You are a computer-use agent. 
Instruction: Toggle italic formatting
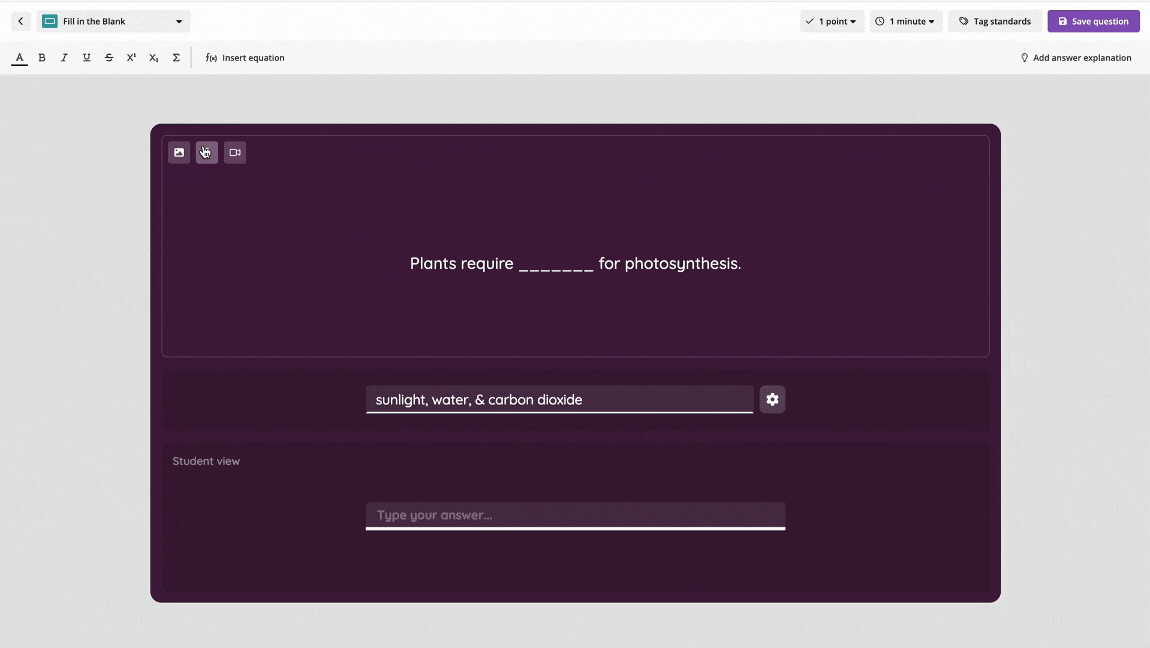(65, 58)
